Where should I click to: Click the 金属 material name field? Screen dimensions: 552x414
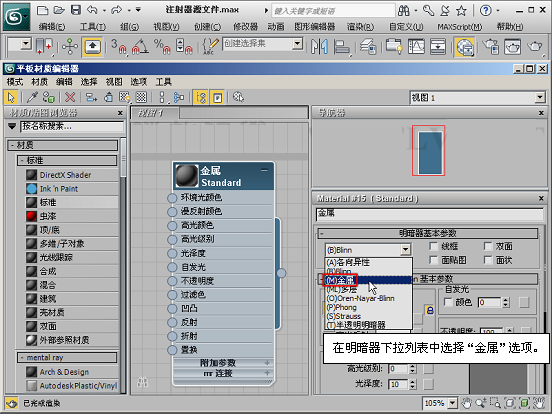[x=430, y=213]
